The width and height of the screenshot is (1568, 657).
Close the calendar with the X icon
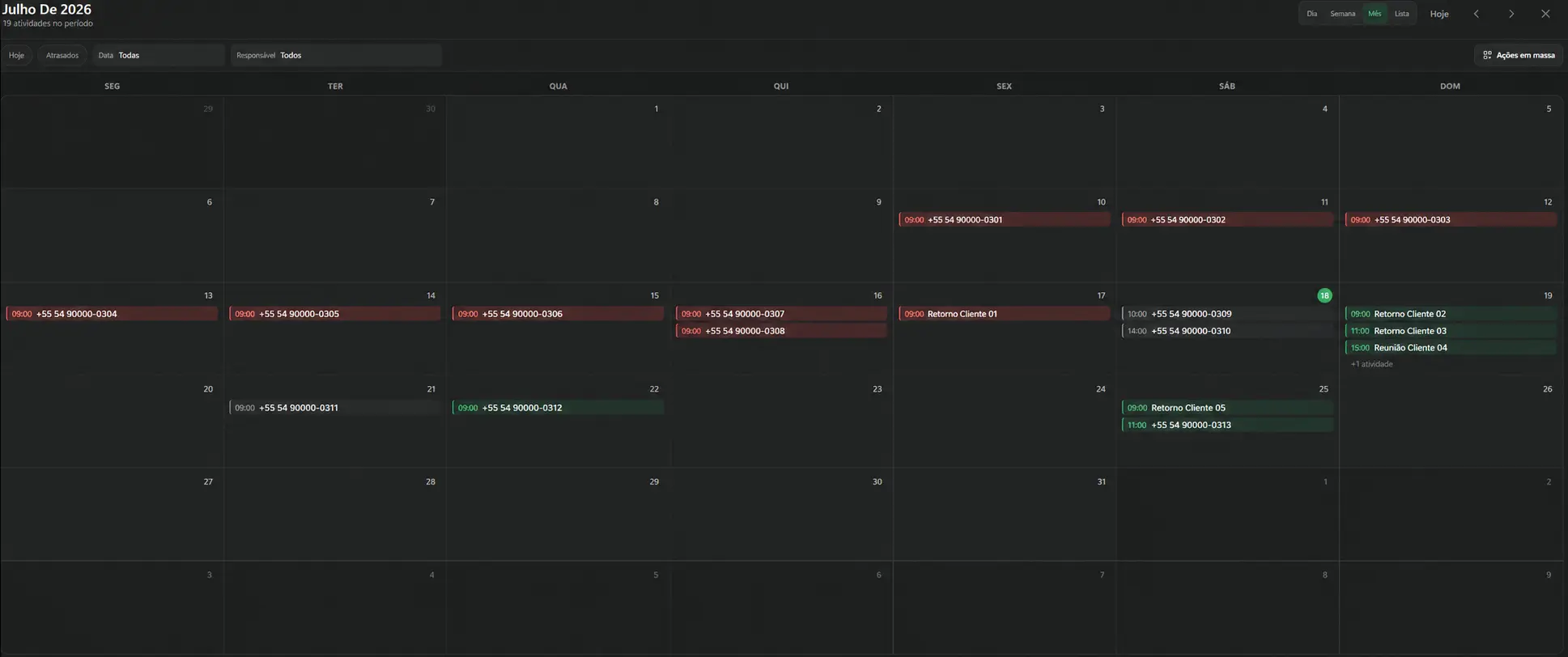pyautogui.click(x=1545, y=14)
